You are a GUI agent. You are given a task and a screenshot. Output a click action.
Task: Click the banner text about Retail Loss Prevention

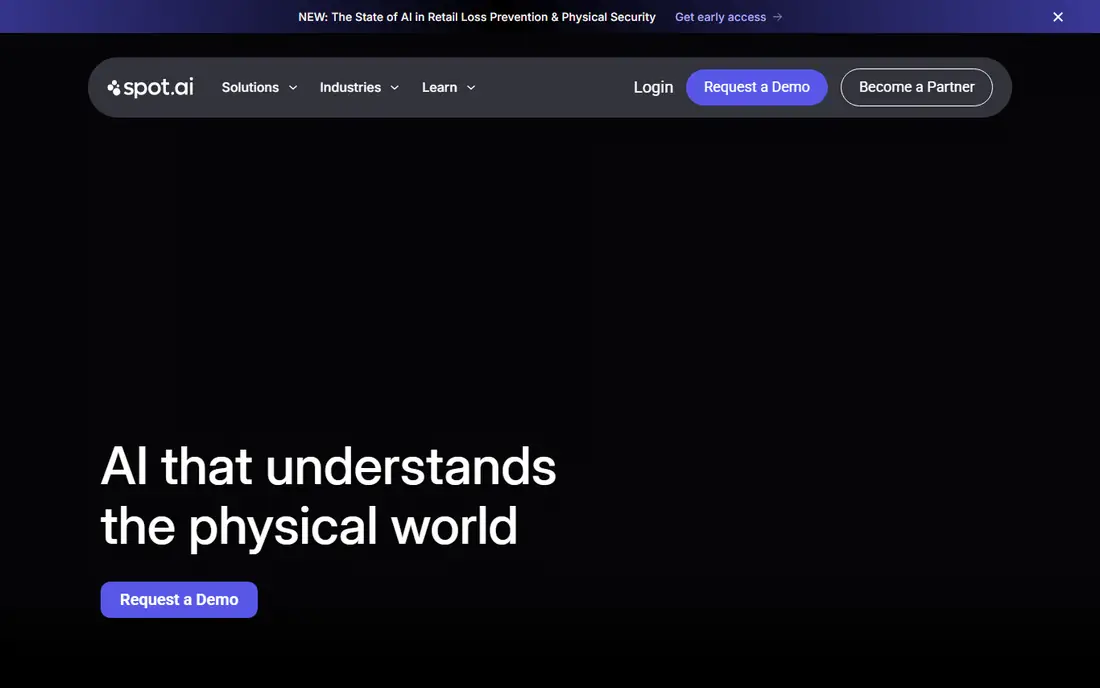coord(477,17)
